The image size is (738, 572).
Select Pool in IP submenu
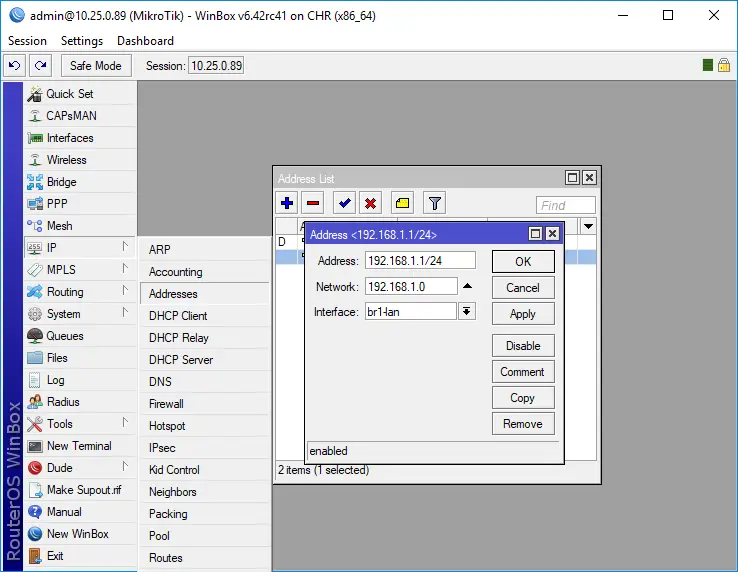click(x=205, y=536)
